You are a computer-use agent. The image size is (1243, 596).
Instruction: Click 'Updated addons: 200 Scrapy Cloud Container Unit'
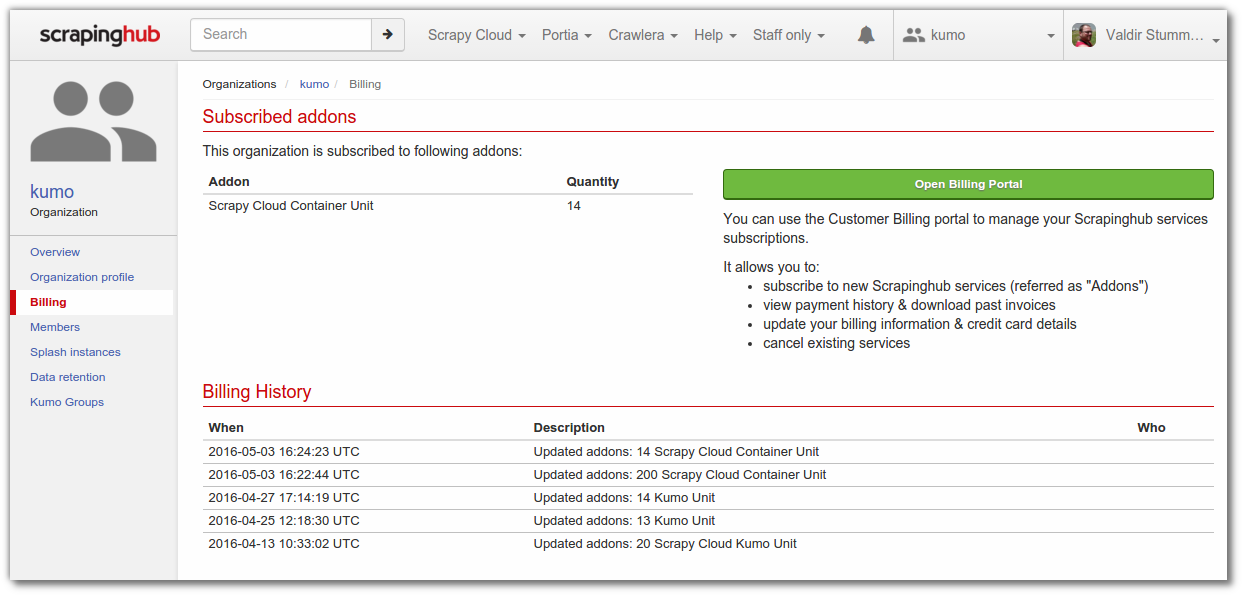click(x=680, y=475)
